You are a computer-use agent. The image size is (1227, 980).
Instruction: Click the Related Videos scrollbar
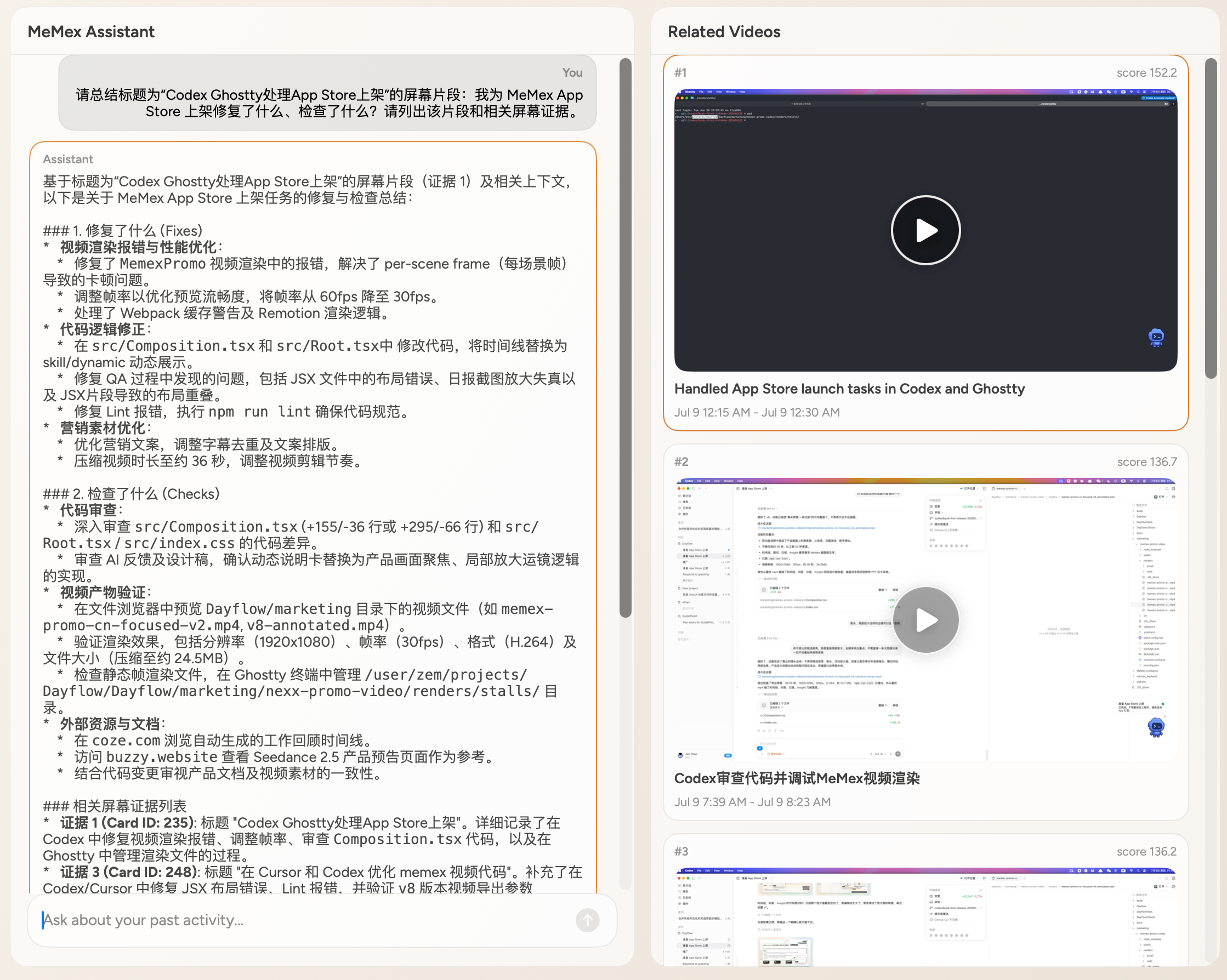pos(1211,218)
